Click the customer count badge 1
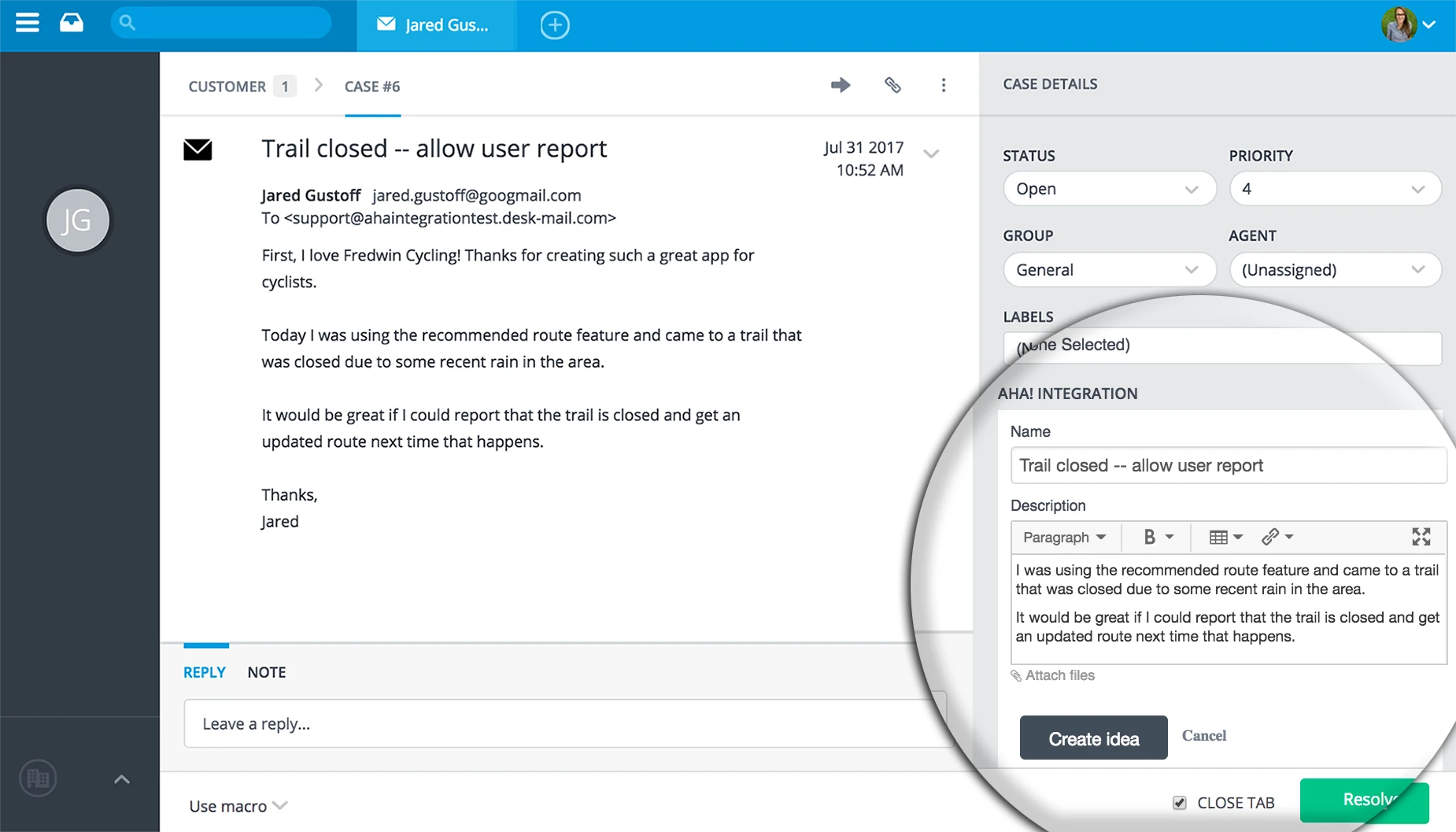Image resolution: width=1456 pixels, height=832 pixels. (285, 87)
